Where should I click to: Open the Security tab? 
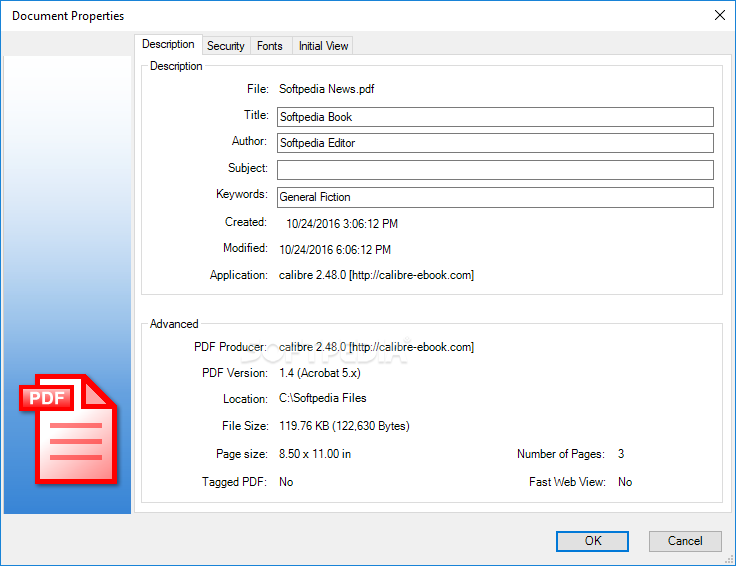pos(226,46)
